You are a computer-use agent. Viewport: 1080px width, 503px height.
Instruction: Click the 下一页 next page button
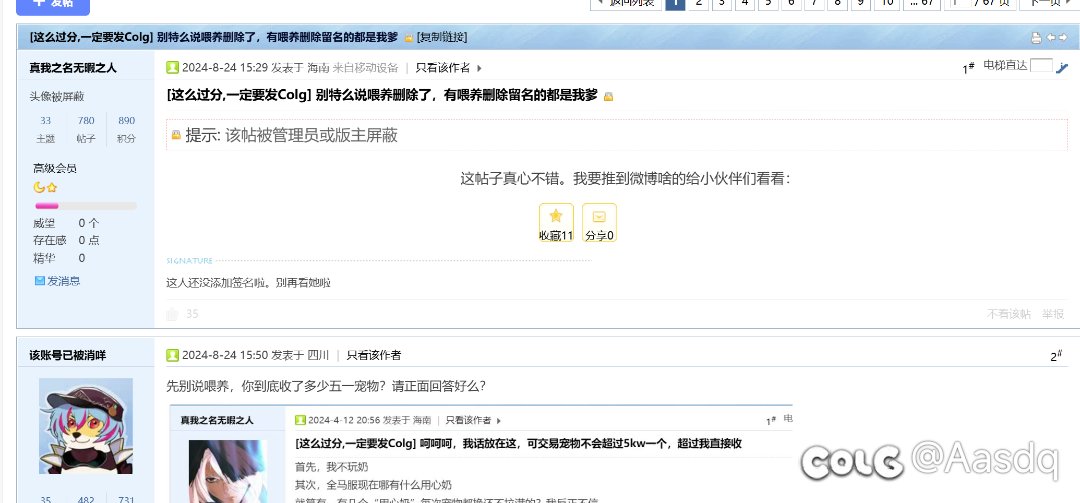(x=1046, y=3)
